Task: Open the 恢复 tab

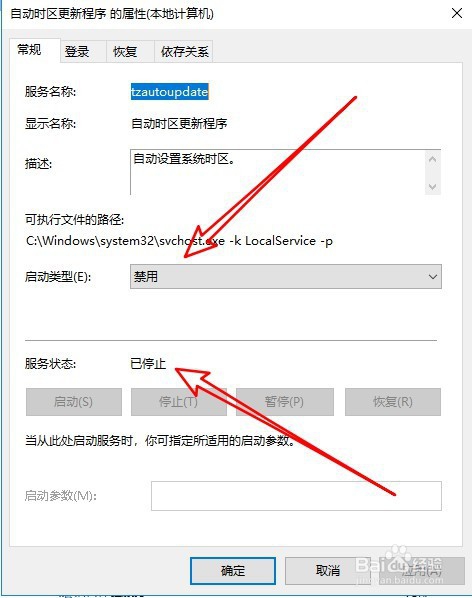Action: [x=130, y=51]
